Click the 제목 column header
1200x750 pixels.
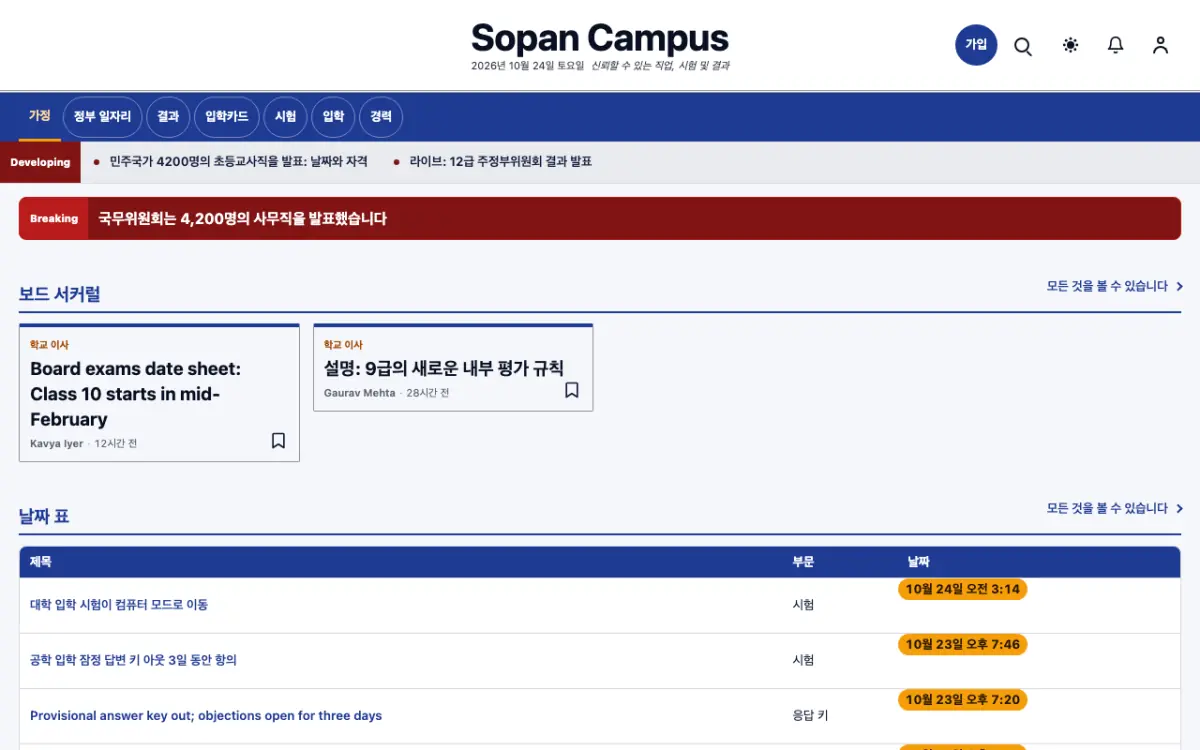click(41, 562)
